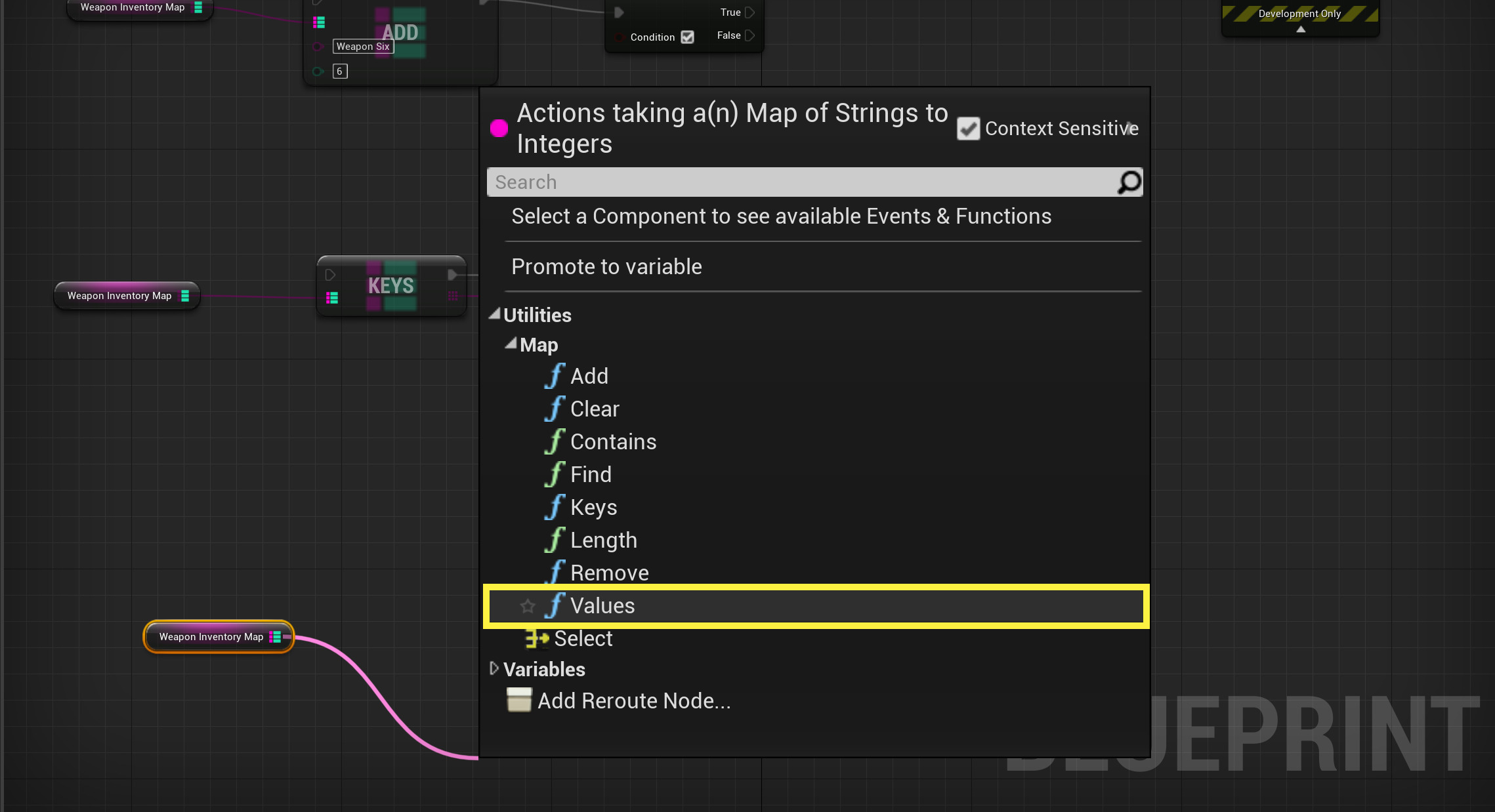Select the Length function entry

tap(603, 540)
